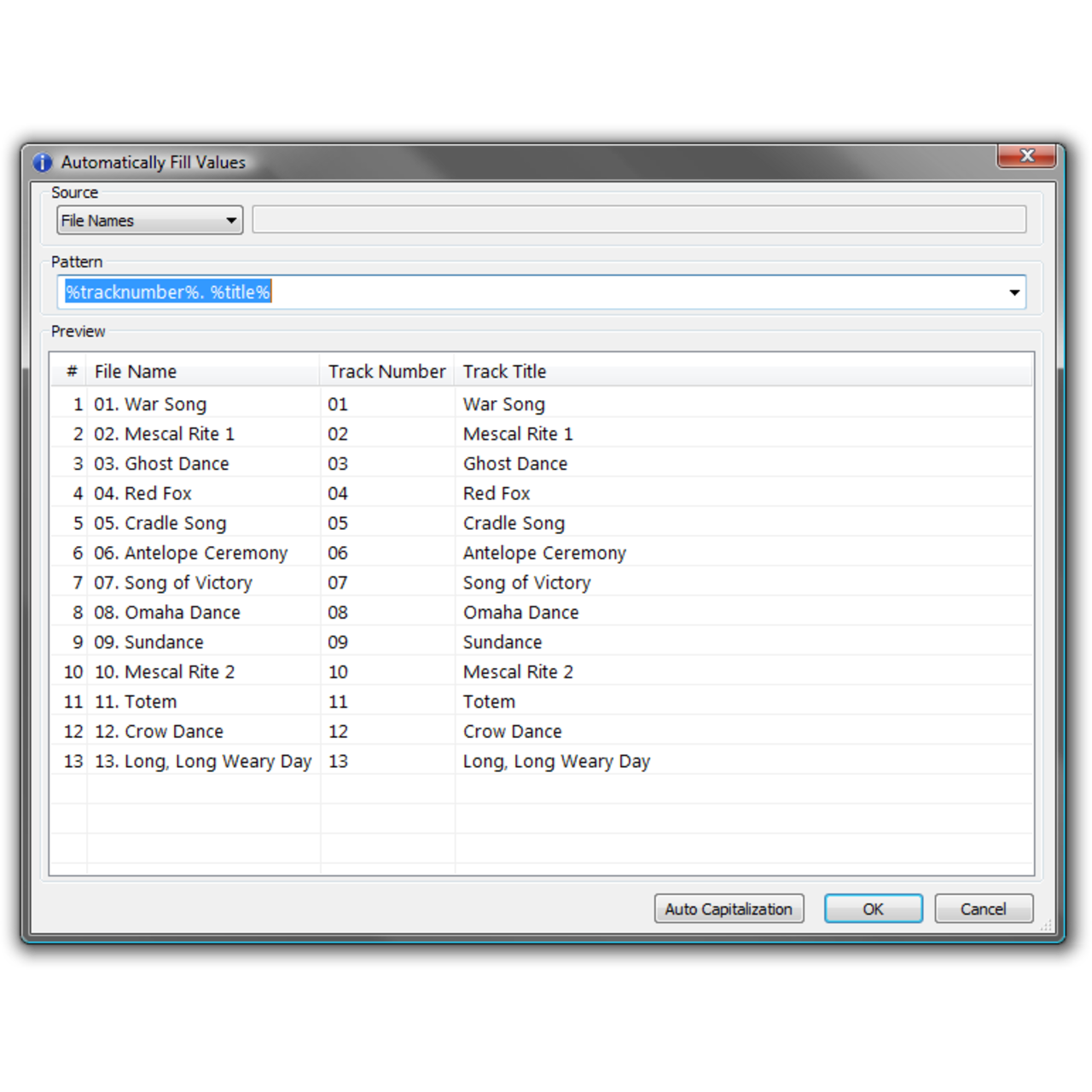
Task: Open the Pattern history dropdown arrow
Action: coord(1014,292)
